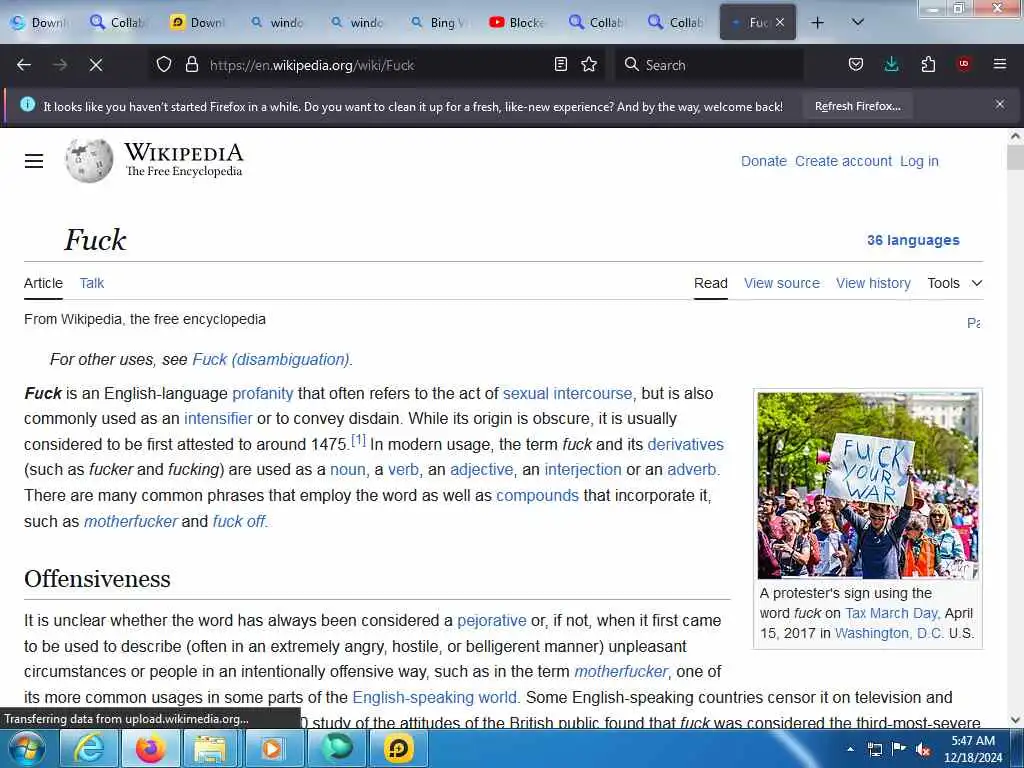Open Windows Explorer folder taskbar icon

tap(210, 748)
